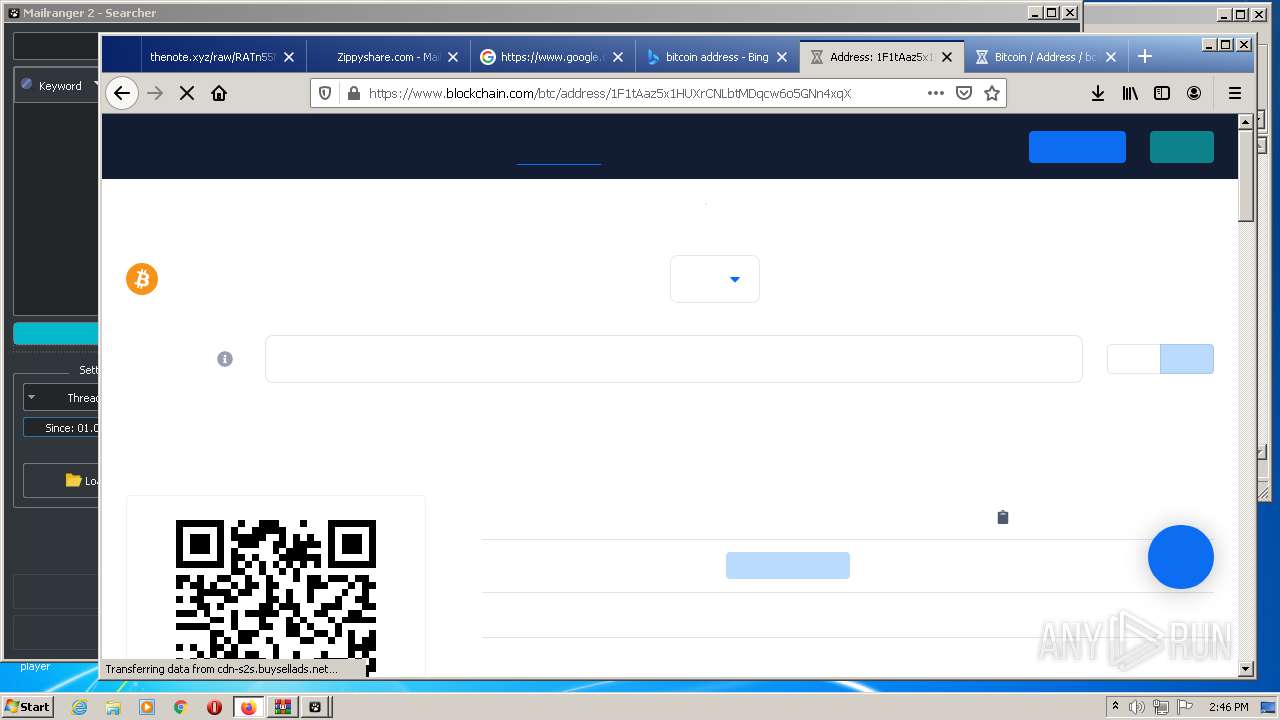Copy address with the clipboard icon
This screenshot has width=1280, height=720.
[1003, 517]
